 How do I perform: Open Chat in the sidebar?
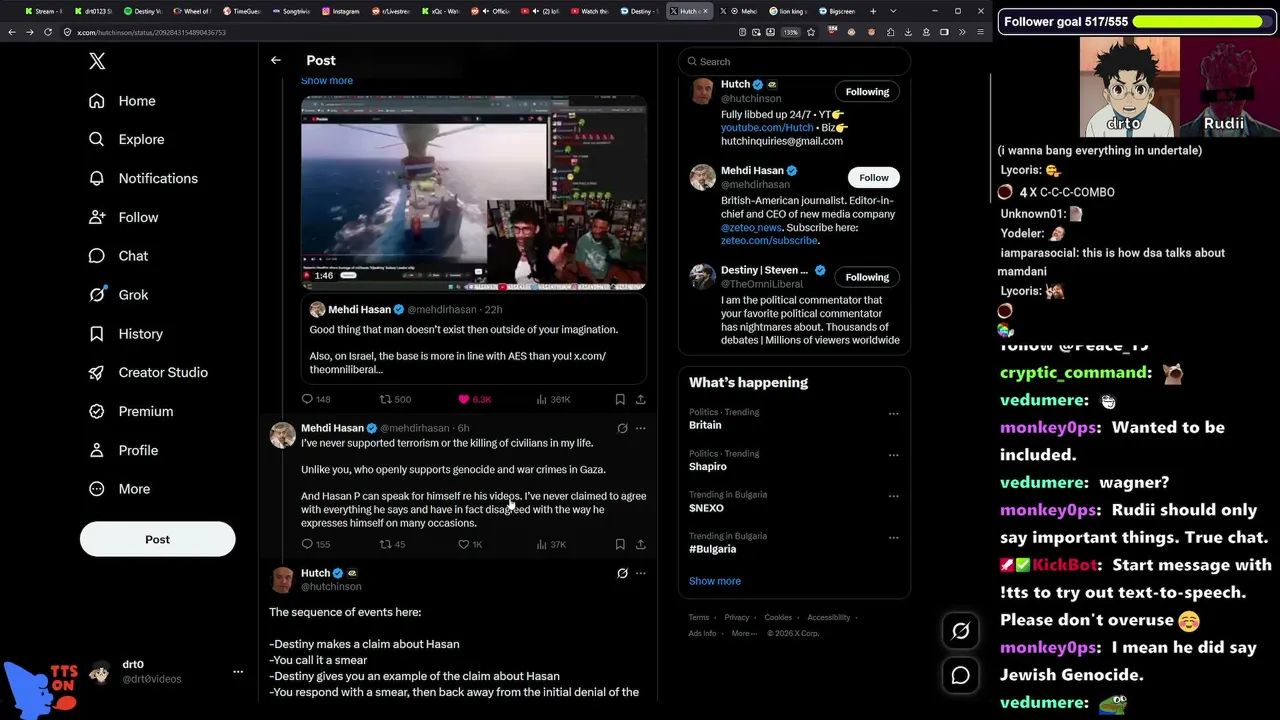(x=119, y=256)
